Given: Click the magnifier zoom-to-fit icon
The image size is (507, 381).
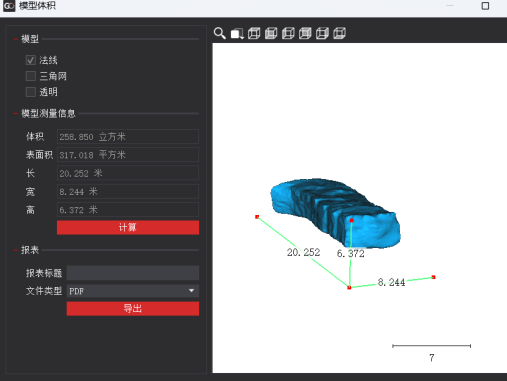Looking at the screenshot, I should [220, 33].
